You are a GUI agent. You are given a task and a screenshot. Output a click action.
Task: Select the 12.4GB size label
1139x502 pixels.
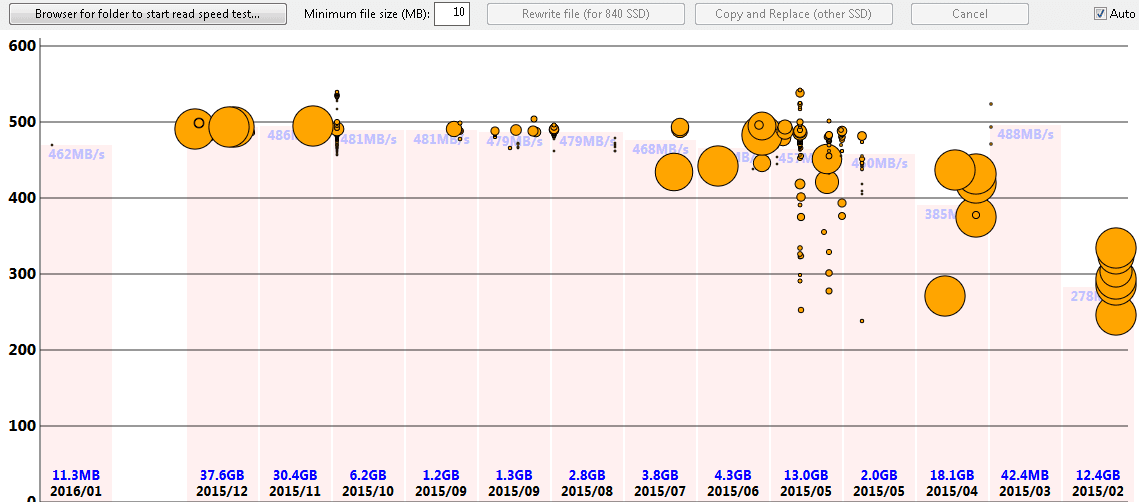tap(1097, 476)
